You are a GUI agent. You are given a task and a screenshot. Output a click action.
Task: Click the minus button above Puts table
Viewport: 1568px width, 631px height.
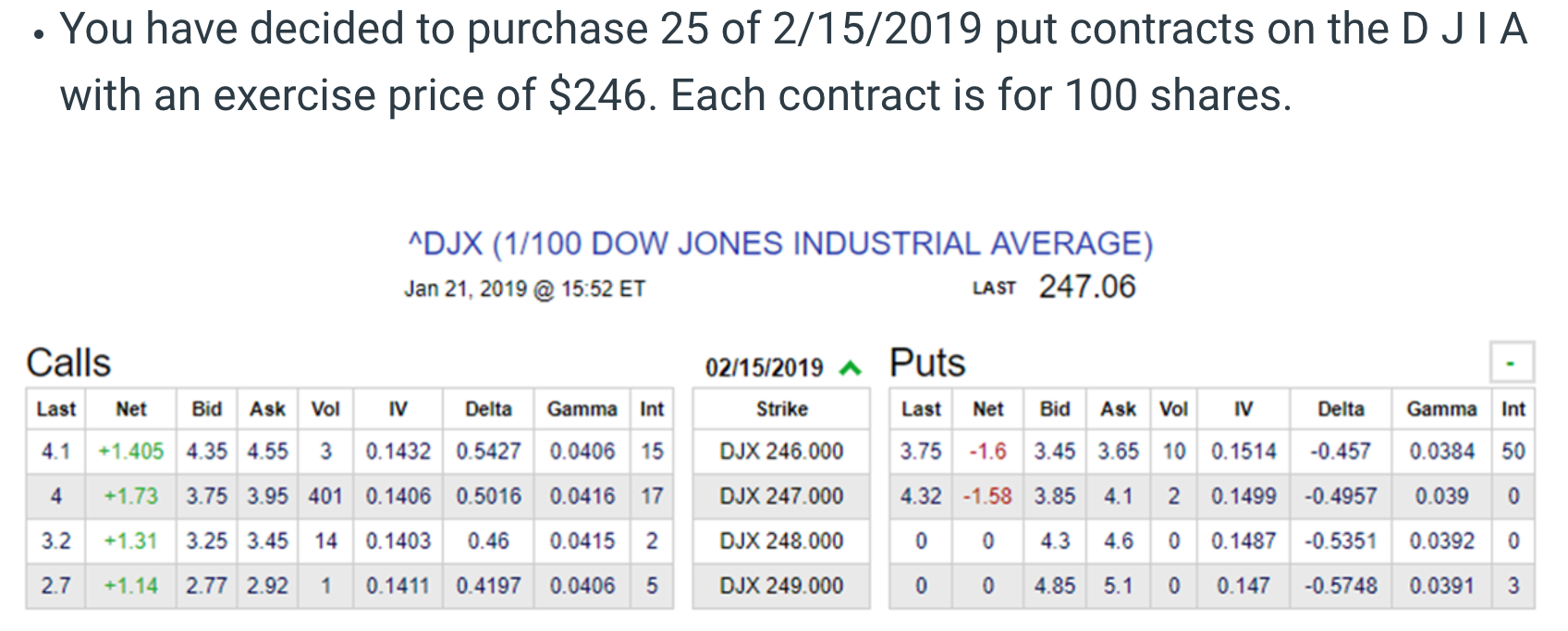[x=1511, y=363]
